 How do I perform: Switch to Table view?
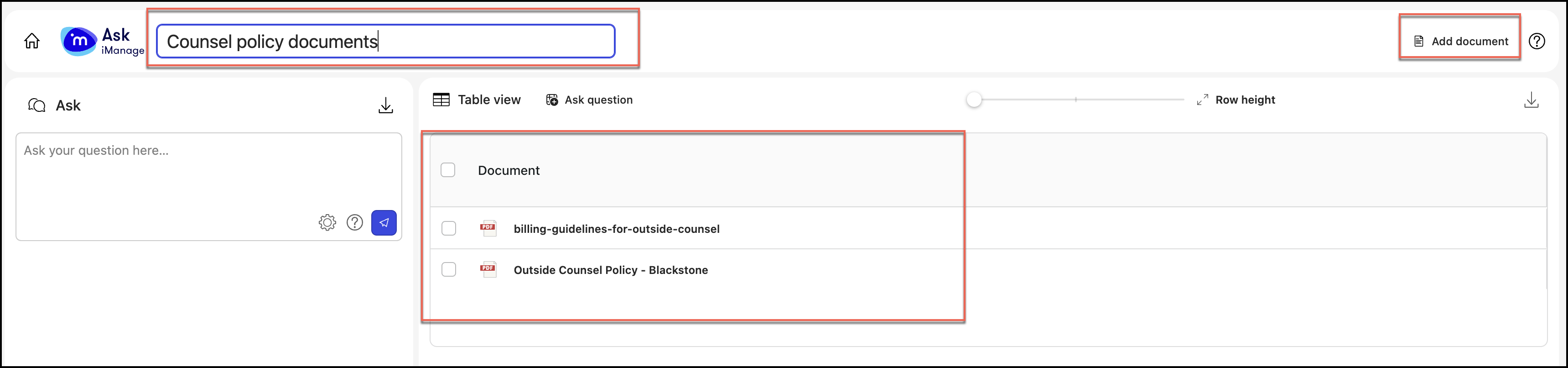[x=477, y=100]
